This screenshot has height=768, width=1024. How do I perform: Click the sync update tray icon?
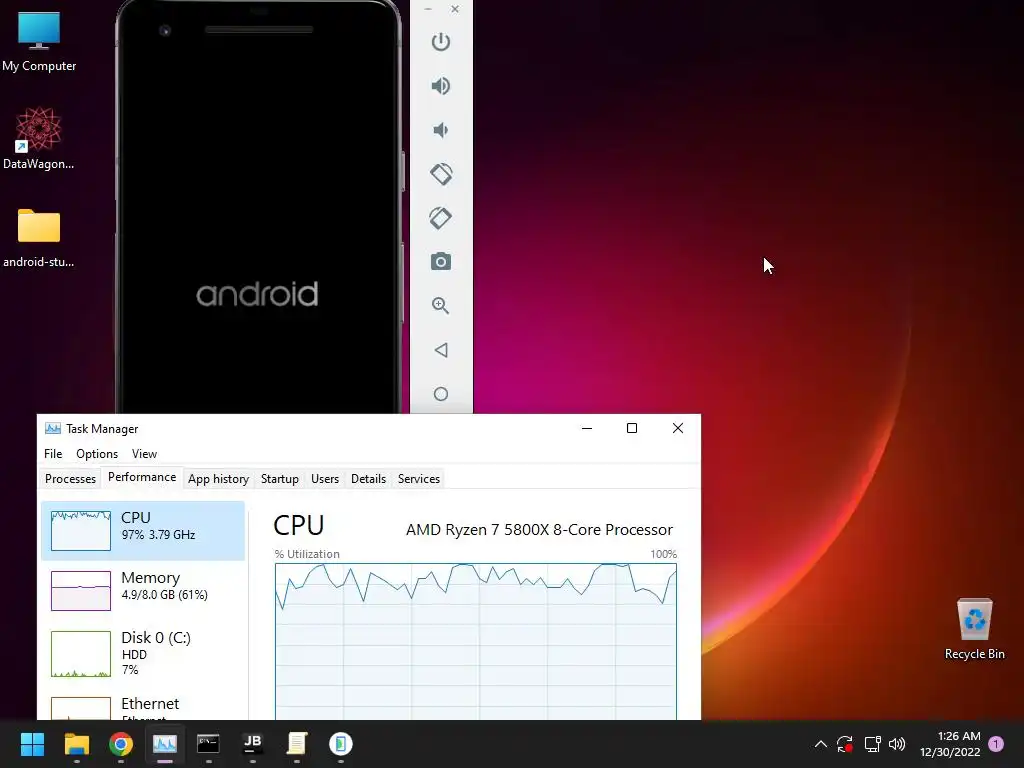pos(845,744)
